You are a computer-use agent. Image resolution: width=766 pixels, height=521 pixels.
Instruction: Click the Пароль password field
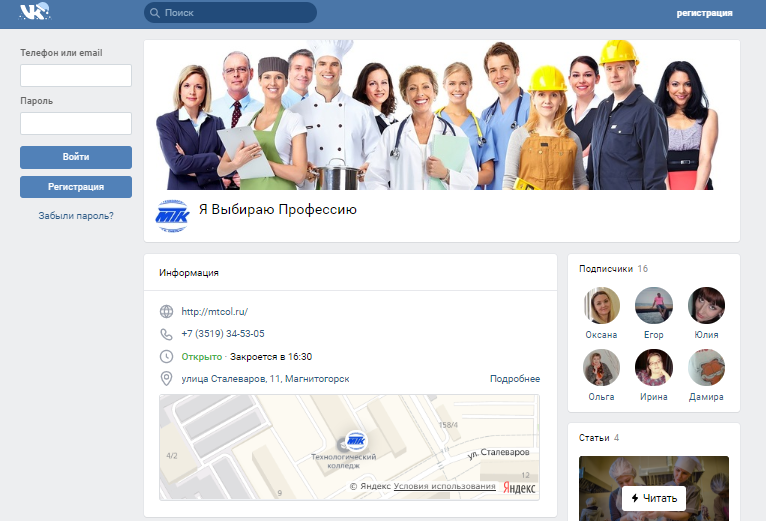coord(76,123)
